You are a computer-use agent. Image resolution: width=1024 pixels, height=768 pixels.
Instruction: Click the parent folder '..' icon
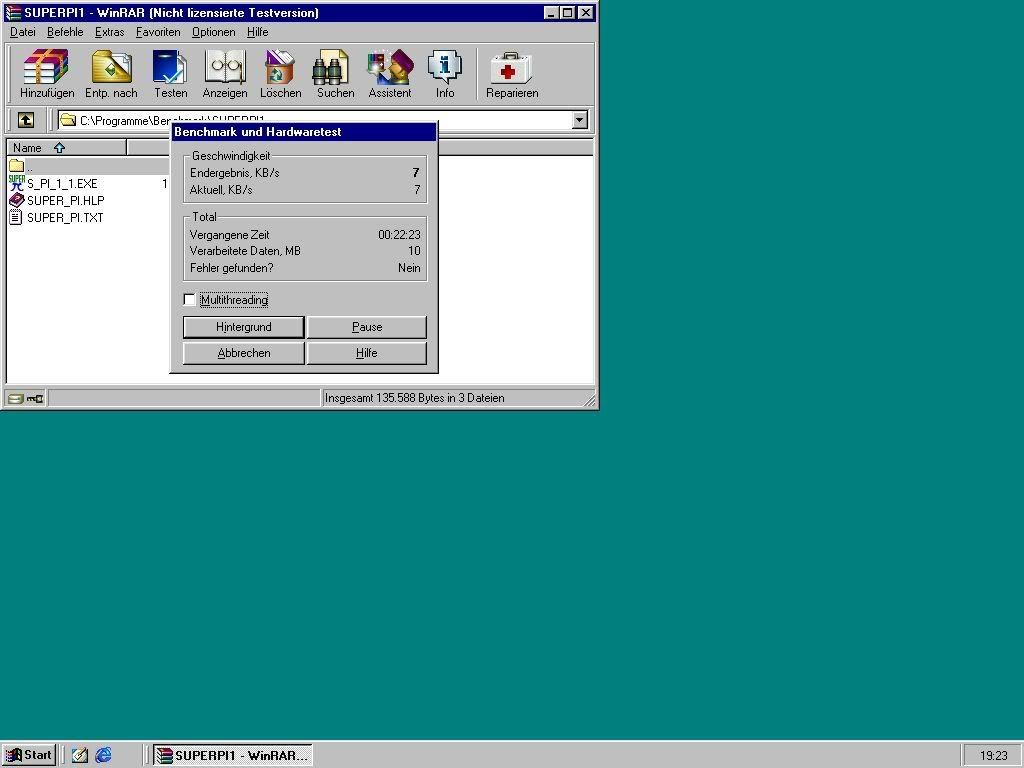point(16,165)
